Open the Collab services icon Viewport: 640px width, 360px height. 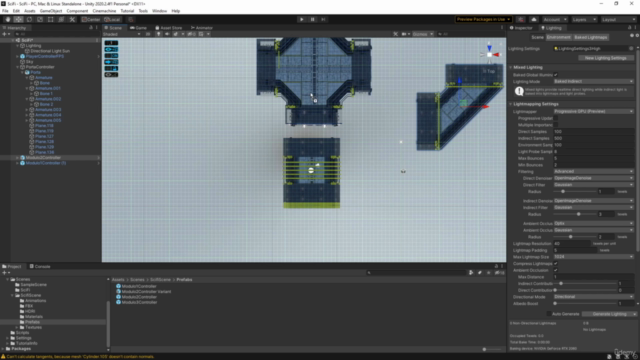point(521,19)
